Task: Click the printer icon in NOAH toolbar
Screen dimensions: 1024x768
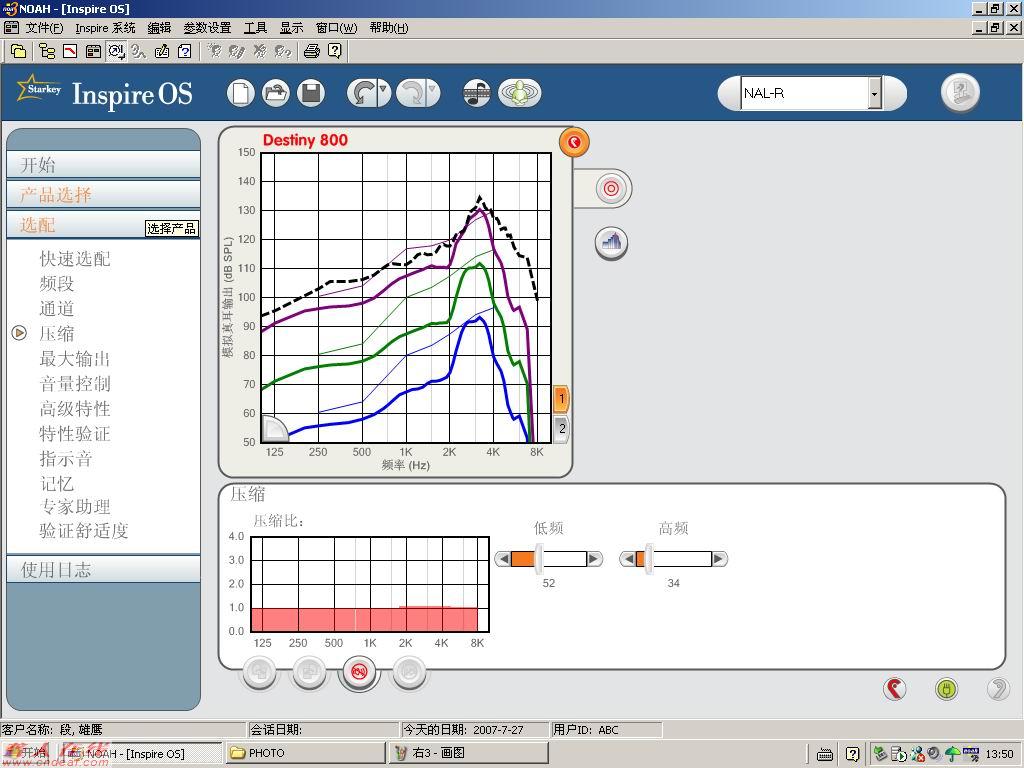Action: click(312, 51)
